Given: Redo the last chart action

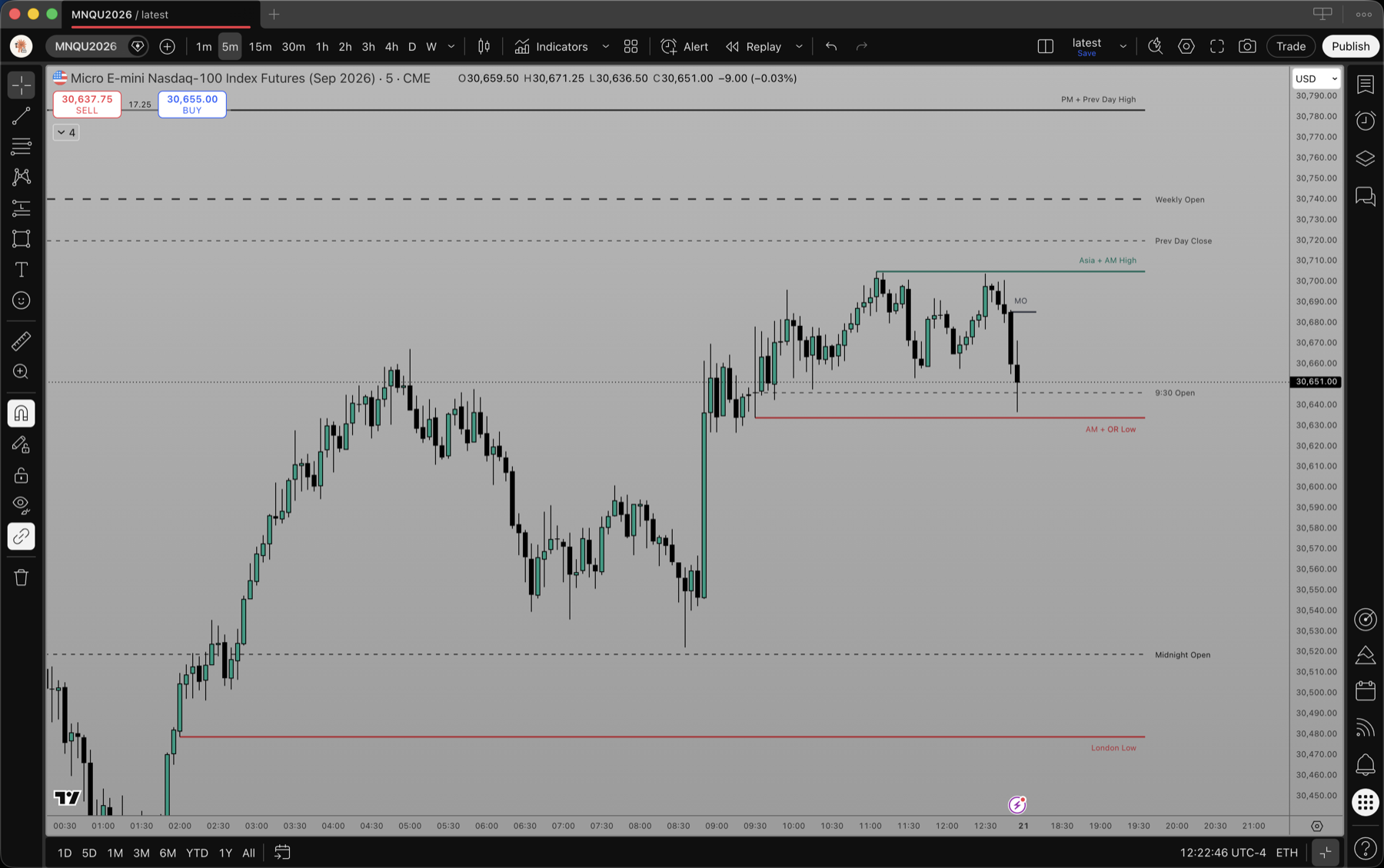Looking at the screenshot, I should [x=862, y=47].
